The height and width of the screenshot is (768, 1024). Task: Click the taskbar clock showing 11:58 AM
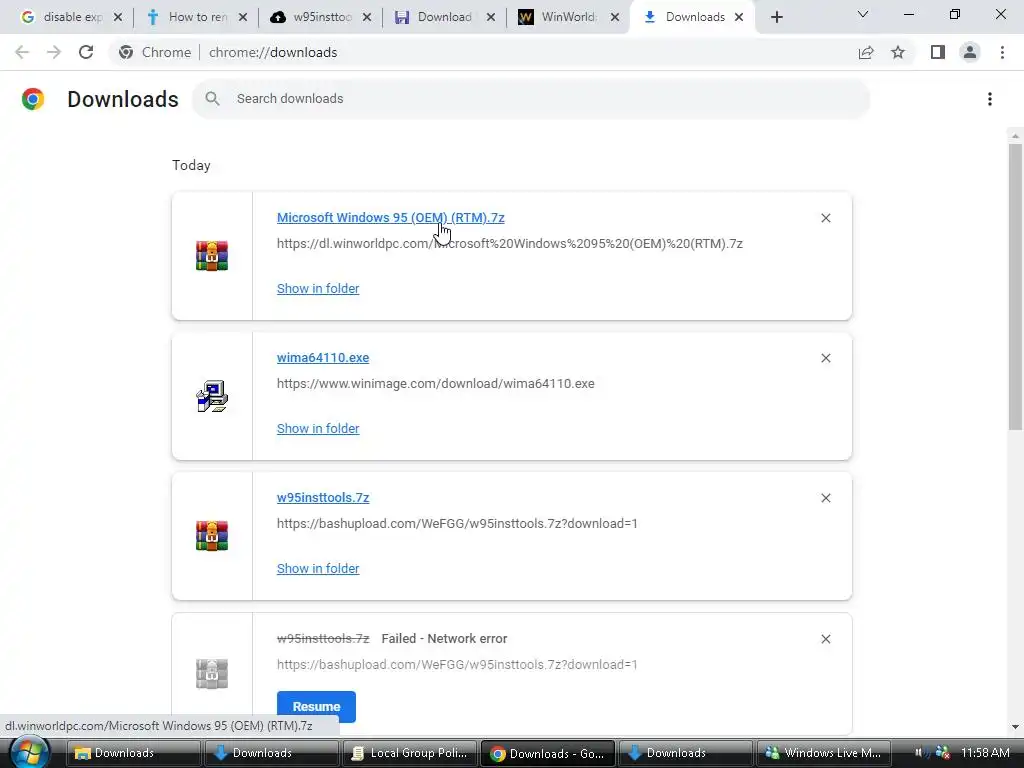[985, 753]
